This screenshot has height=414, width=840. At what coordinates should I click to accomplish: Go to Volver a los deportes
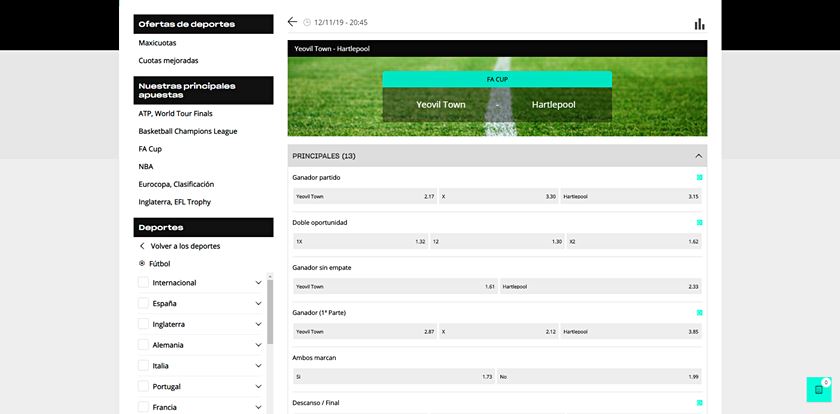(185, 246)
